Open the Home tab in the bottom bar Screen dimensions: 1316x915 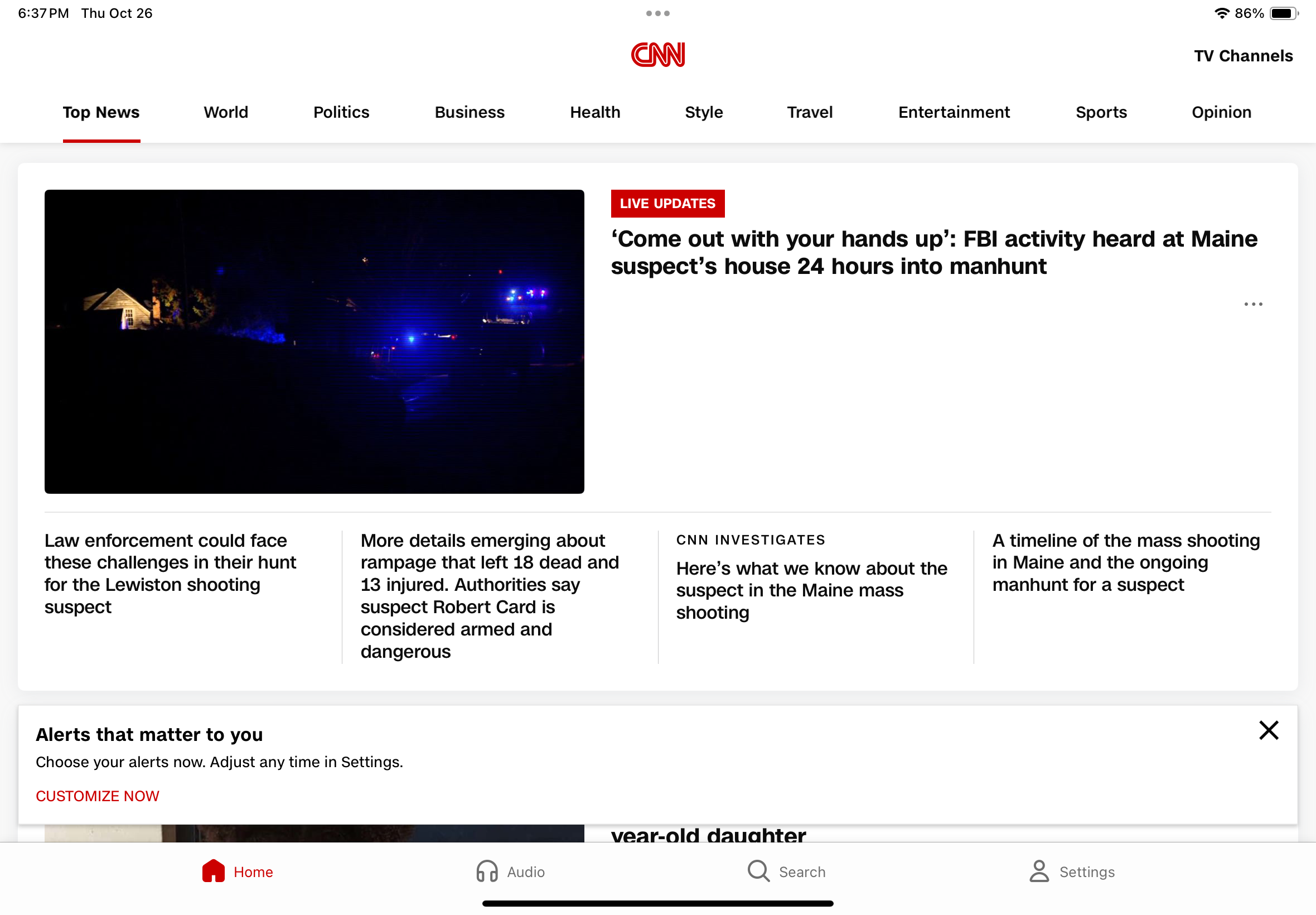(x=237, y=871)
